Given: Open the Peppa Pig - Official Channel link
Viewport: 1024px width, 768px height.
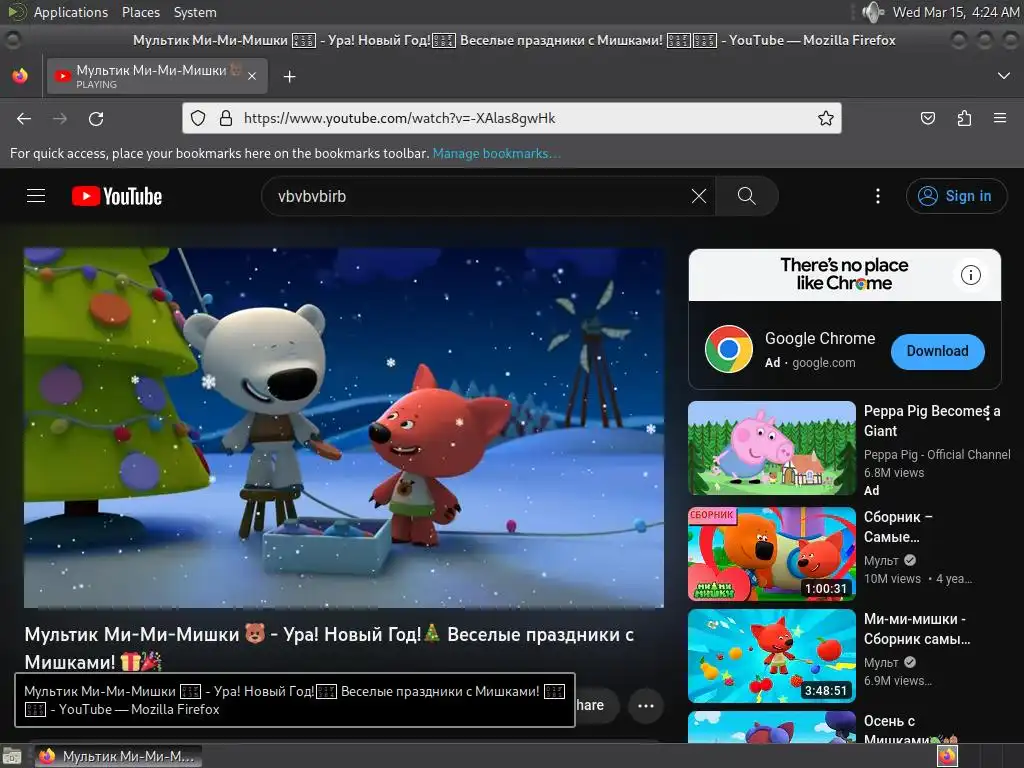Looking at the screenshot, I should [936, 455].
